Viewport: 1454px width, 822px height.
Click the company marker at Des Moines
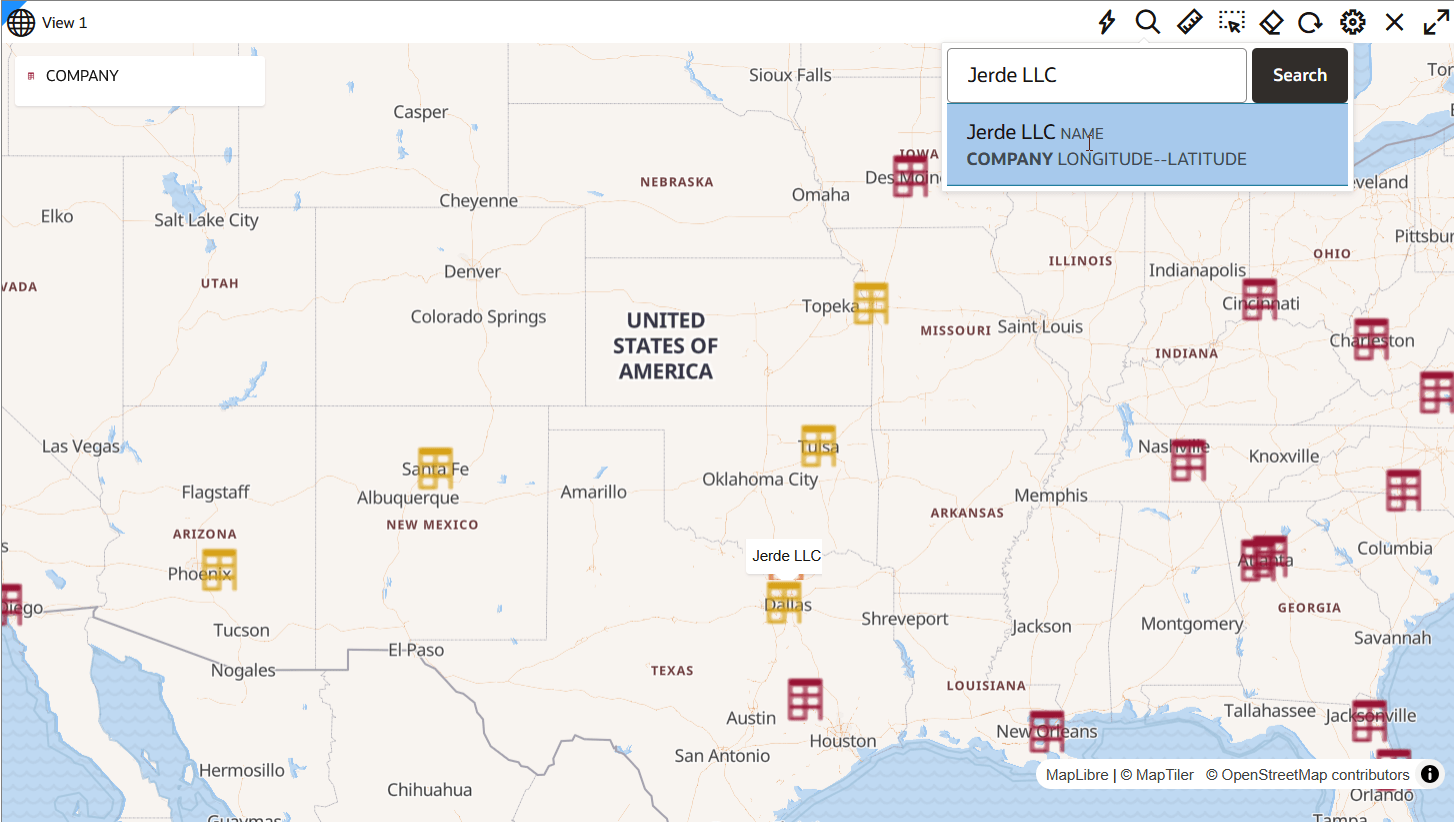pyautogui.click(x=910, y=176)
